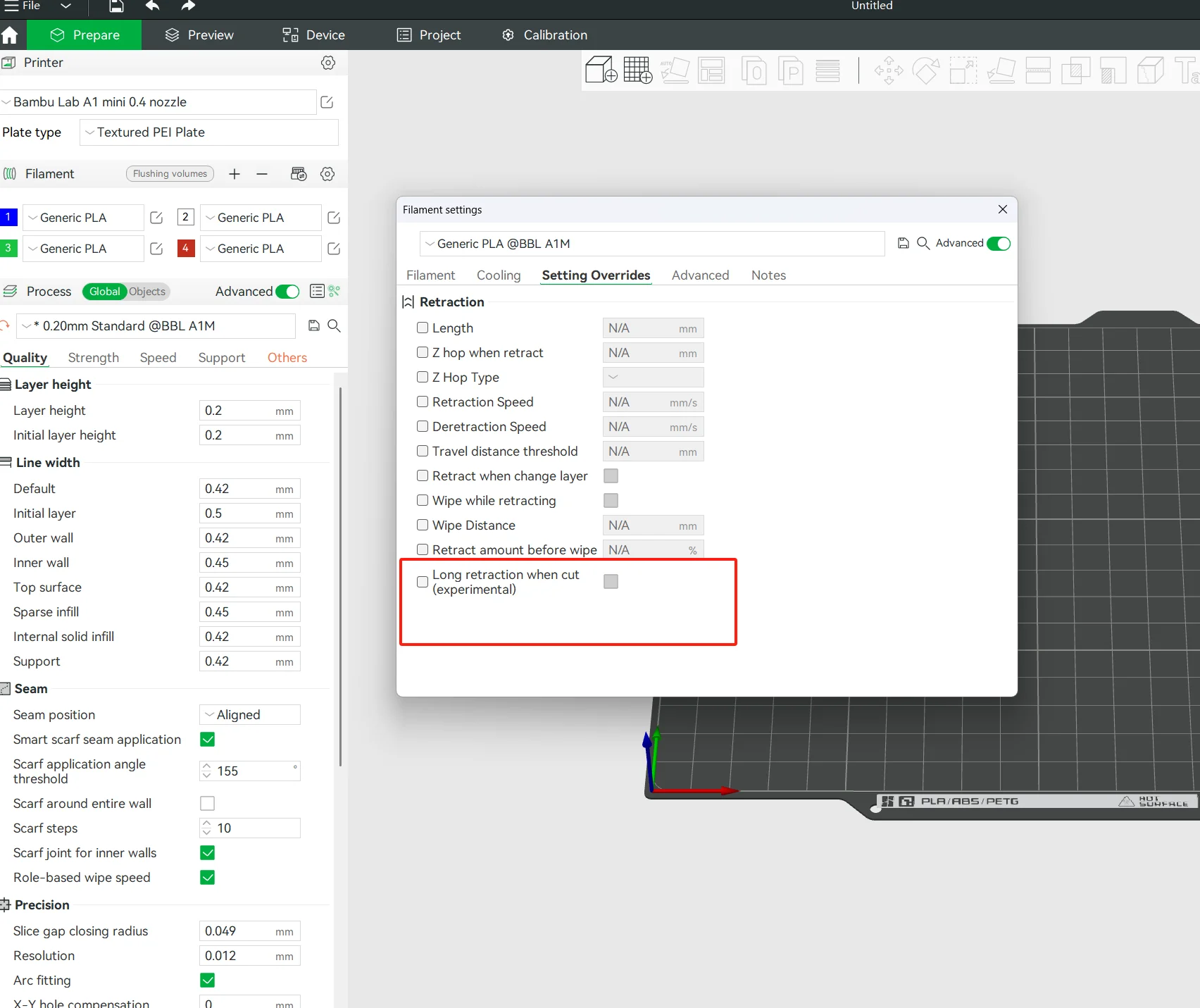Screen dimensions: 1200x1008
Task: Edit filament 2 Generic PLA preset
Action: click(x=334, y=218)
